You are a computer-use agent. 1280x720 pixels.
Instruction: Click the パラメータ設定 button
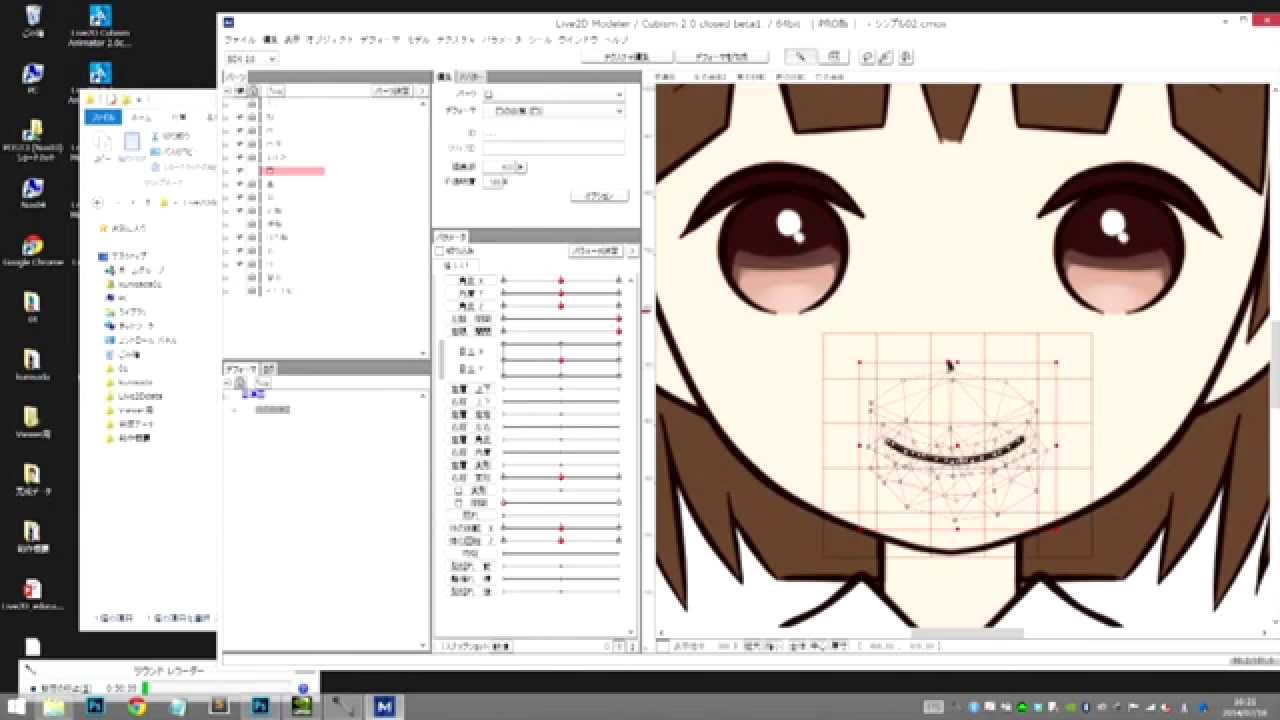tap(595, 251)
